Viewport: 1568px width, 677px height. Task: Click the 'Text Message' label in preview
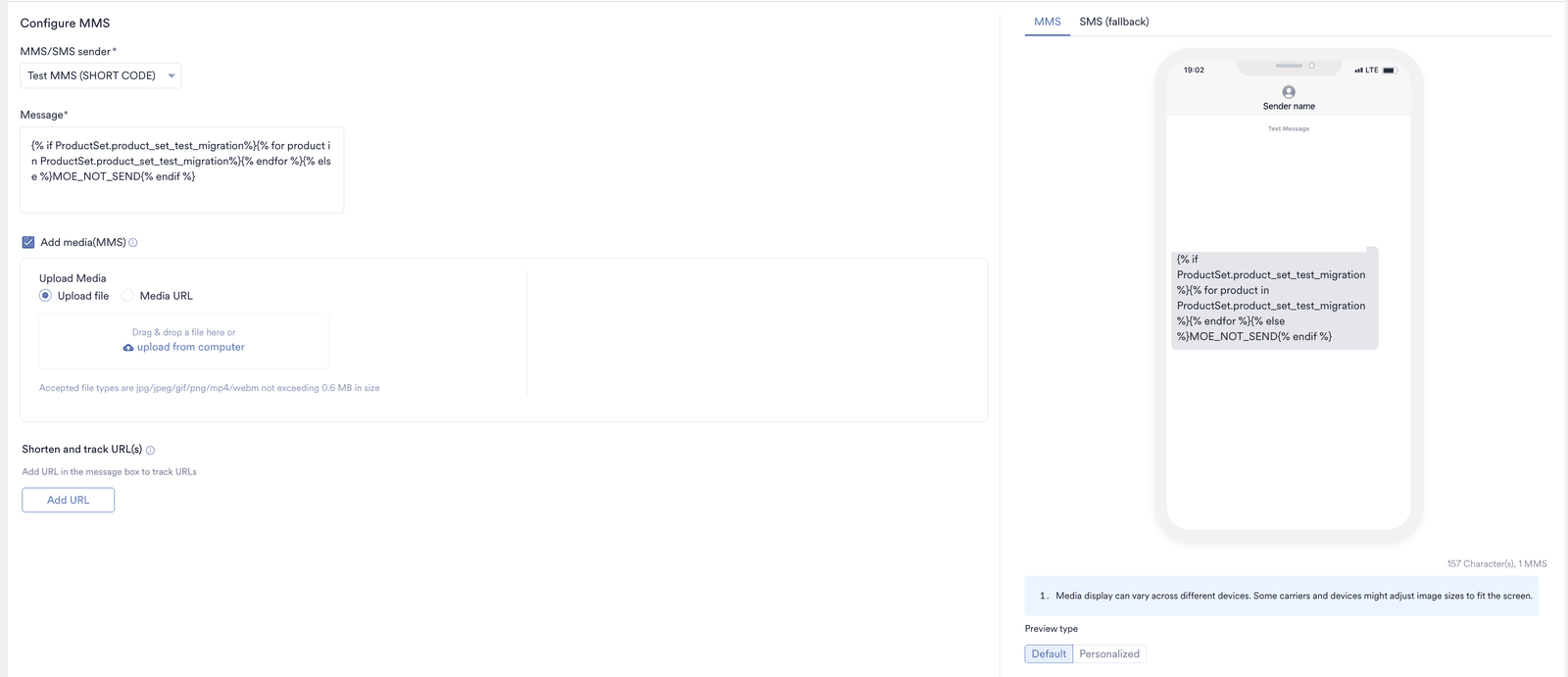click(1289, 128)
